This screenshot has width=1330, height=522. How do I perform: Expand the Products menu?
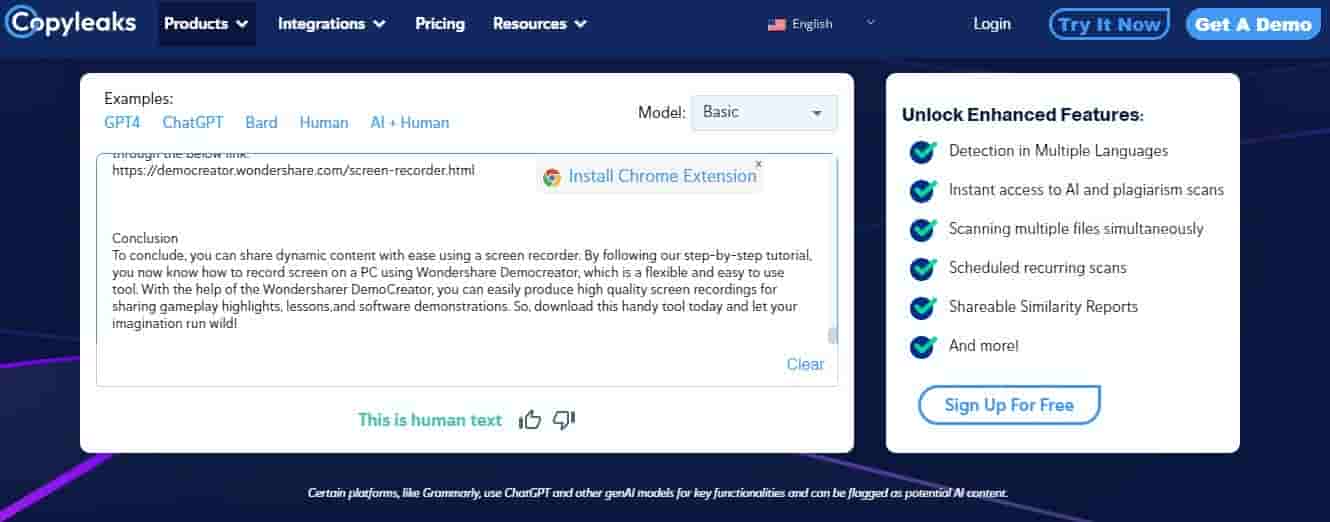tap(206, 24)
